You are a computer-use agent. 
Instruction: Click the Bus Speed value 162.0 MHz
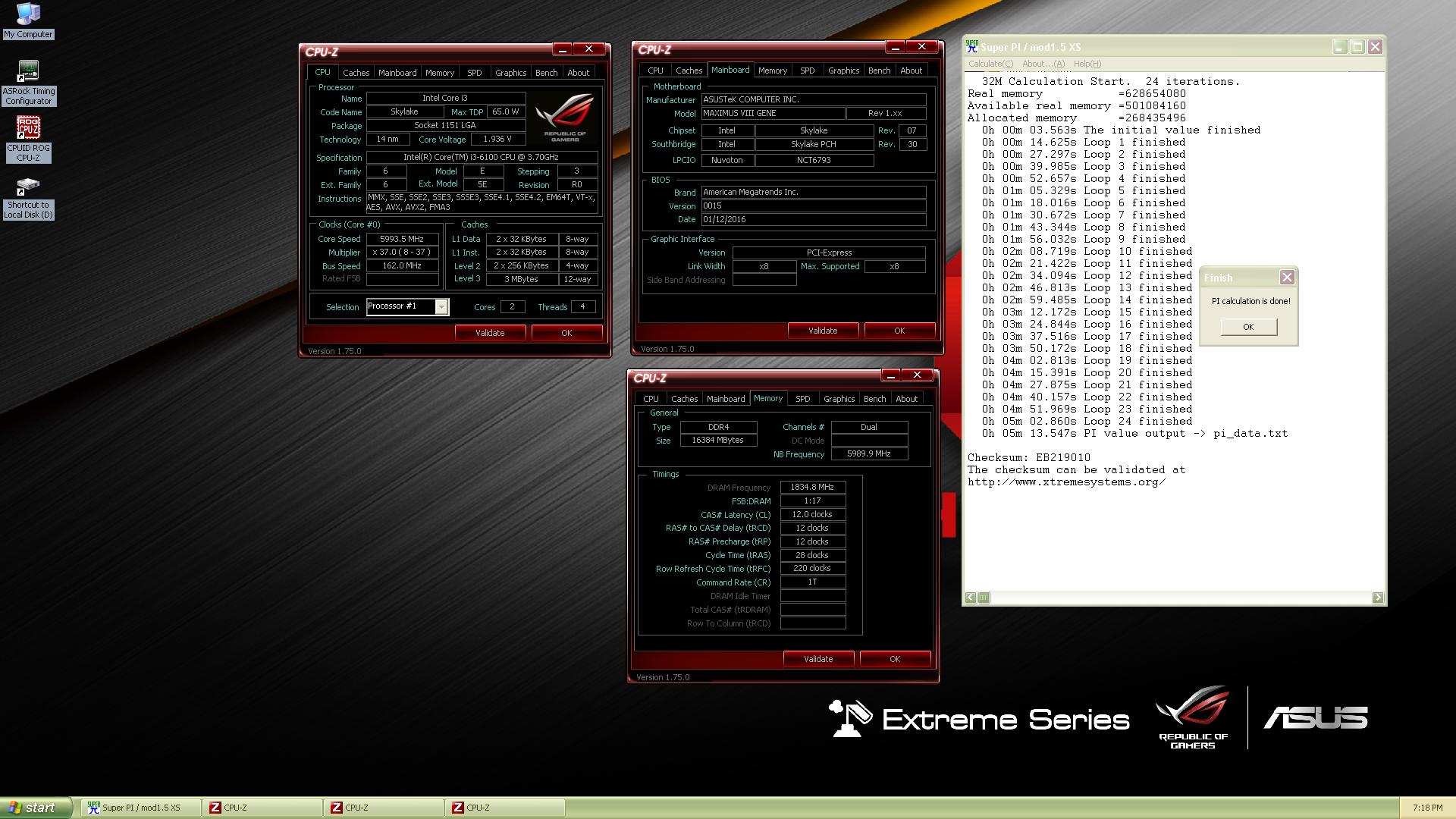(402, 266)
